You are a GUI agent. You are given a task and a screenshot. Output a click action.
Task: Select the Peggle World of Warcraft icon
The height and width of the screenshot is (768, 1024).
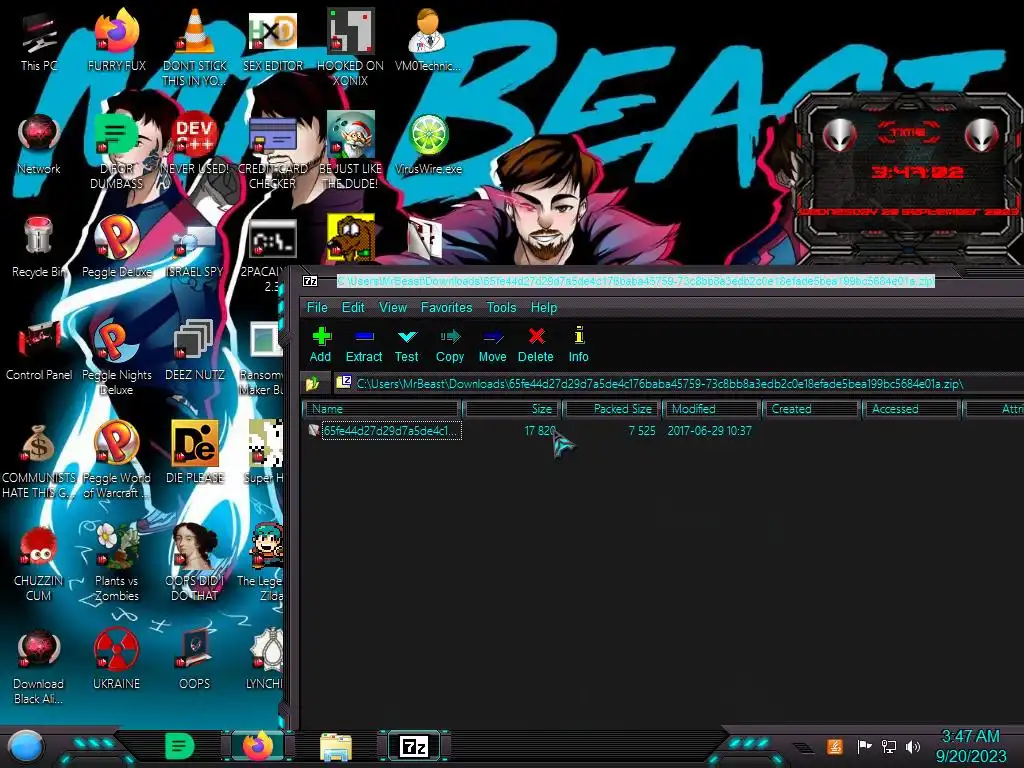pos(117,461)
